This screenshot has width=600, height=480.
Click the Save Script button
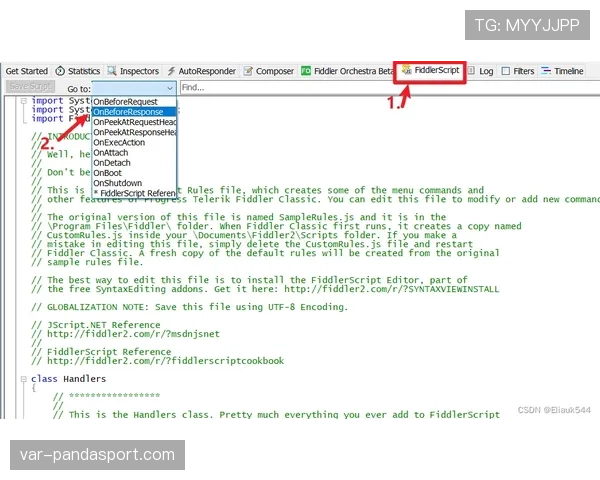31,87
